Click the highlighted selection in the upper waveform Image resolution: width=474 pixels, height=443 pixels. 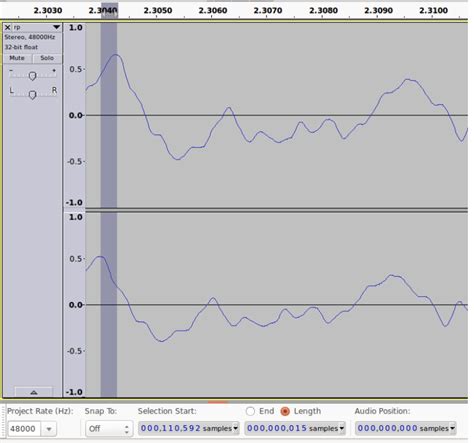[x=109, y=115]
